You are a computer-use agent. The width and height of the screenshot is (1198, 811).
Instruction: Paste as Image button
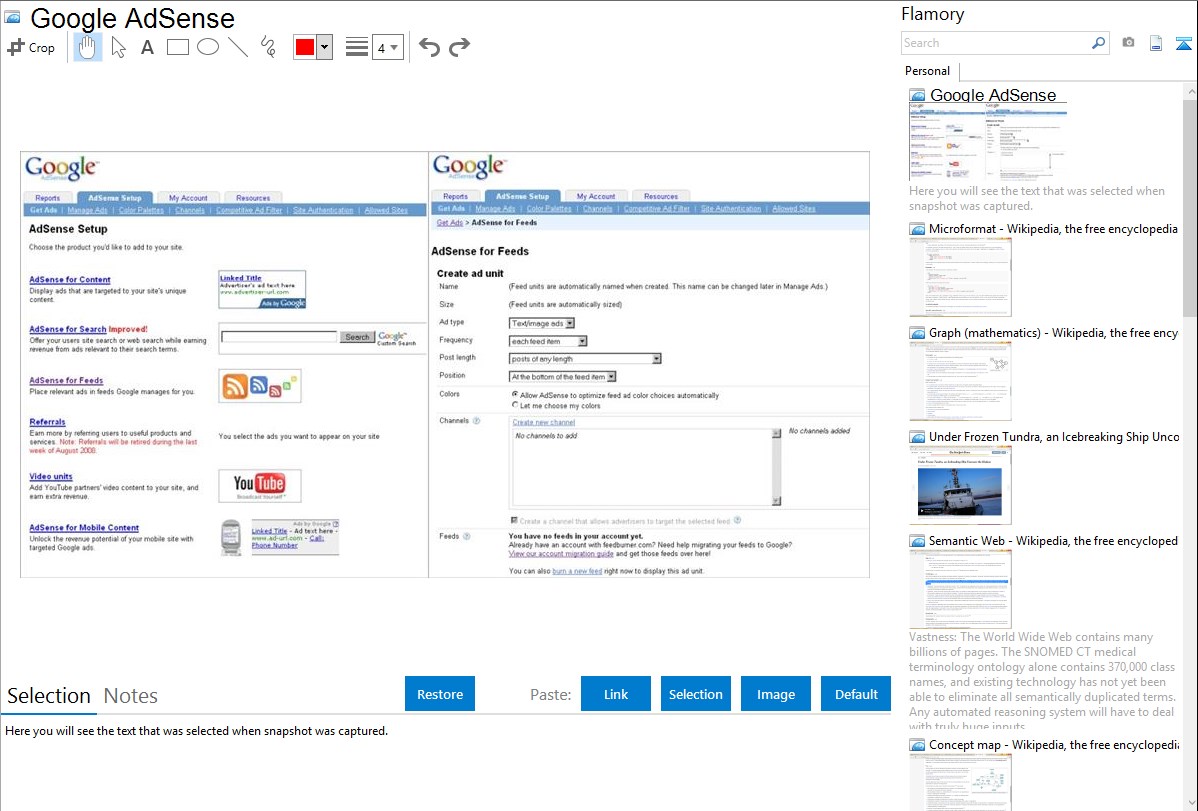[775, 694]
